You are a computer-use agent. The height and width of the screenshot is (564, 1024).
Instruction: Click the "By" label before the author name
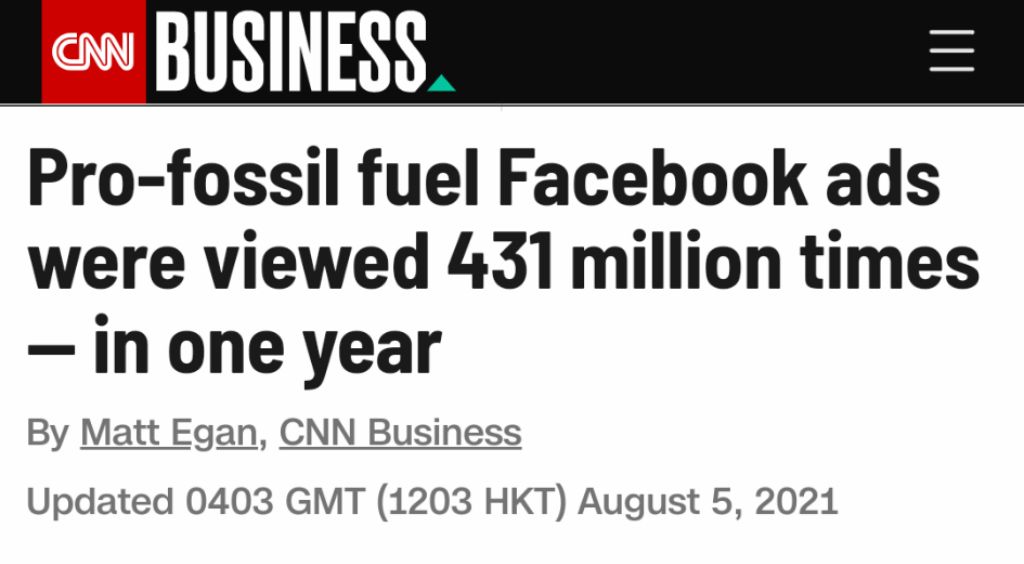tap(47, 433)
